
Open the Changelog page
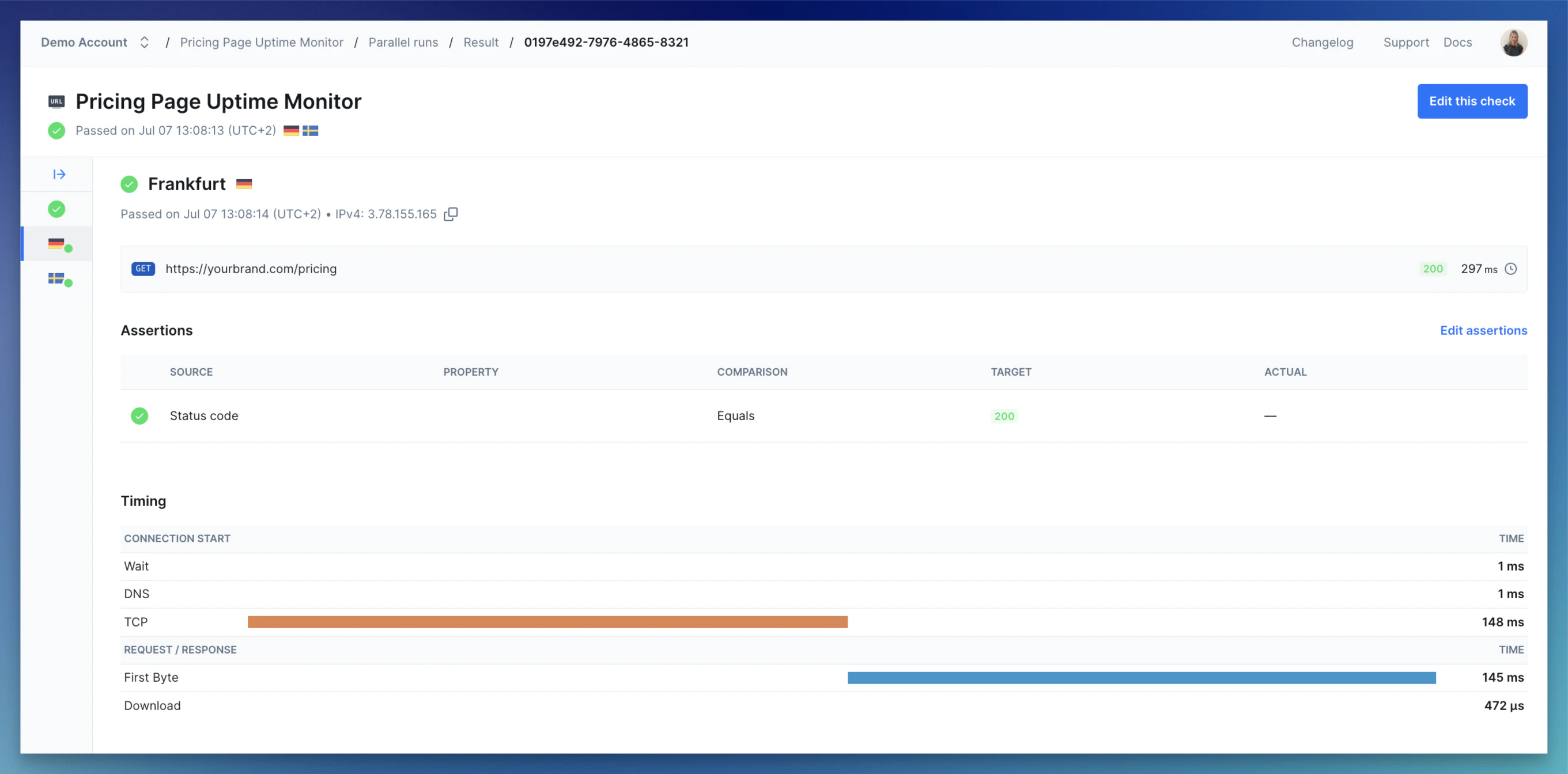pyautogui.click(x=1322, y=42)
